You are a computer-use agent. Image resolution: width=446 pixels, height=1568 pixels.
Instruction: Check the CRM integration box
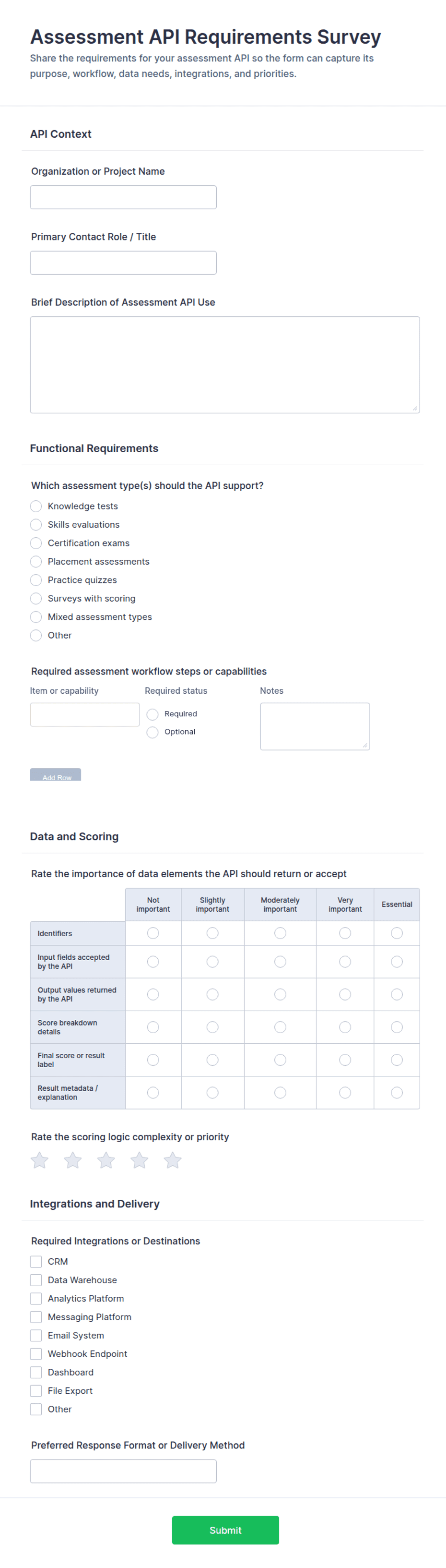pos(36,1261)
